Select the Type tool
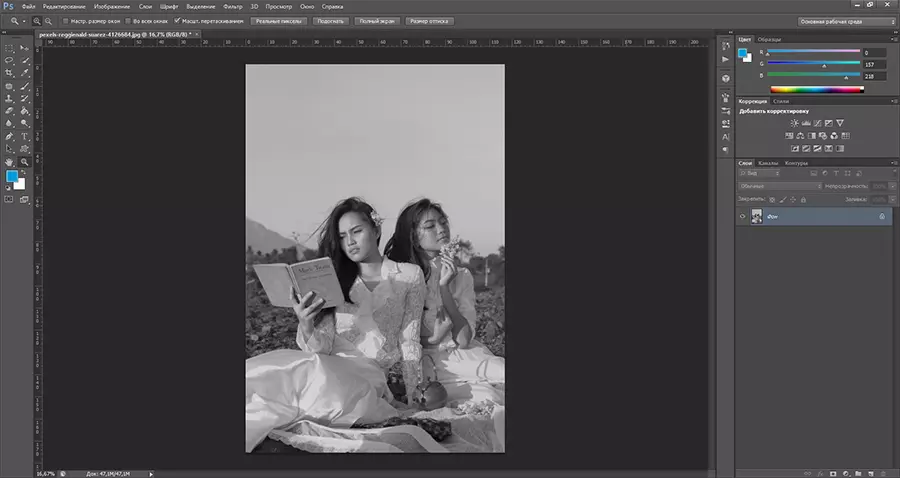 [x=24, y=135]
